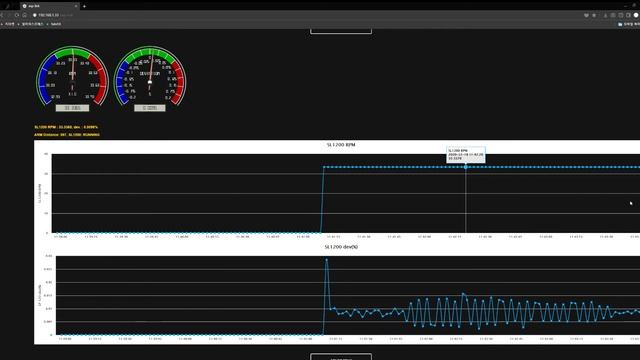Image resolution: width=640 pixels, height=360 pixels.
Task: Click the highlighted data point on RPM chart
Action: tap(466, 167)
